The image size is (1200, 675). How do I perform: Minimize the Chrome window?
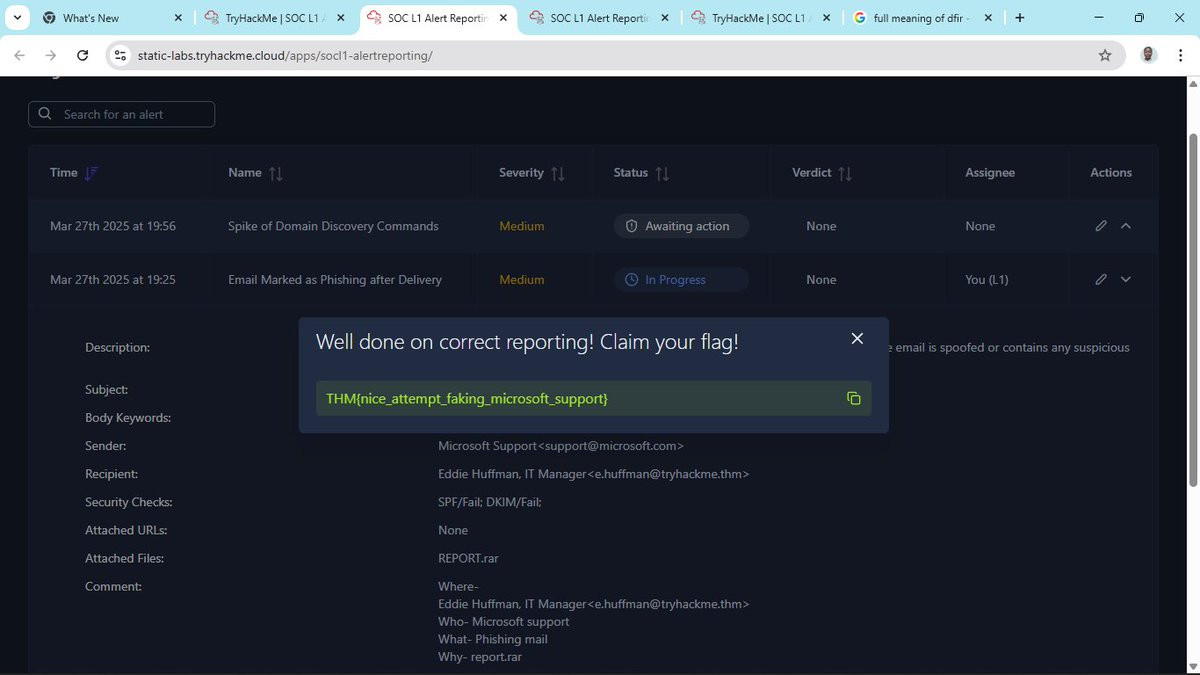[1101, 18]
